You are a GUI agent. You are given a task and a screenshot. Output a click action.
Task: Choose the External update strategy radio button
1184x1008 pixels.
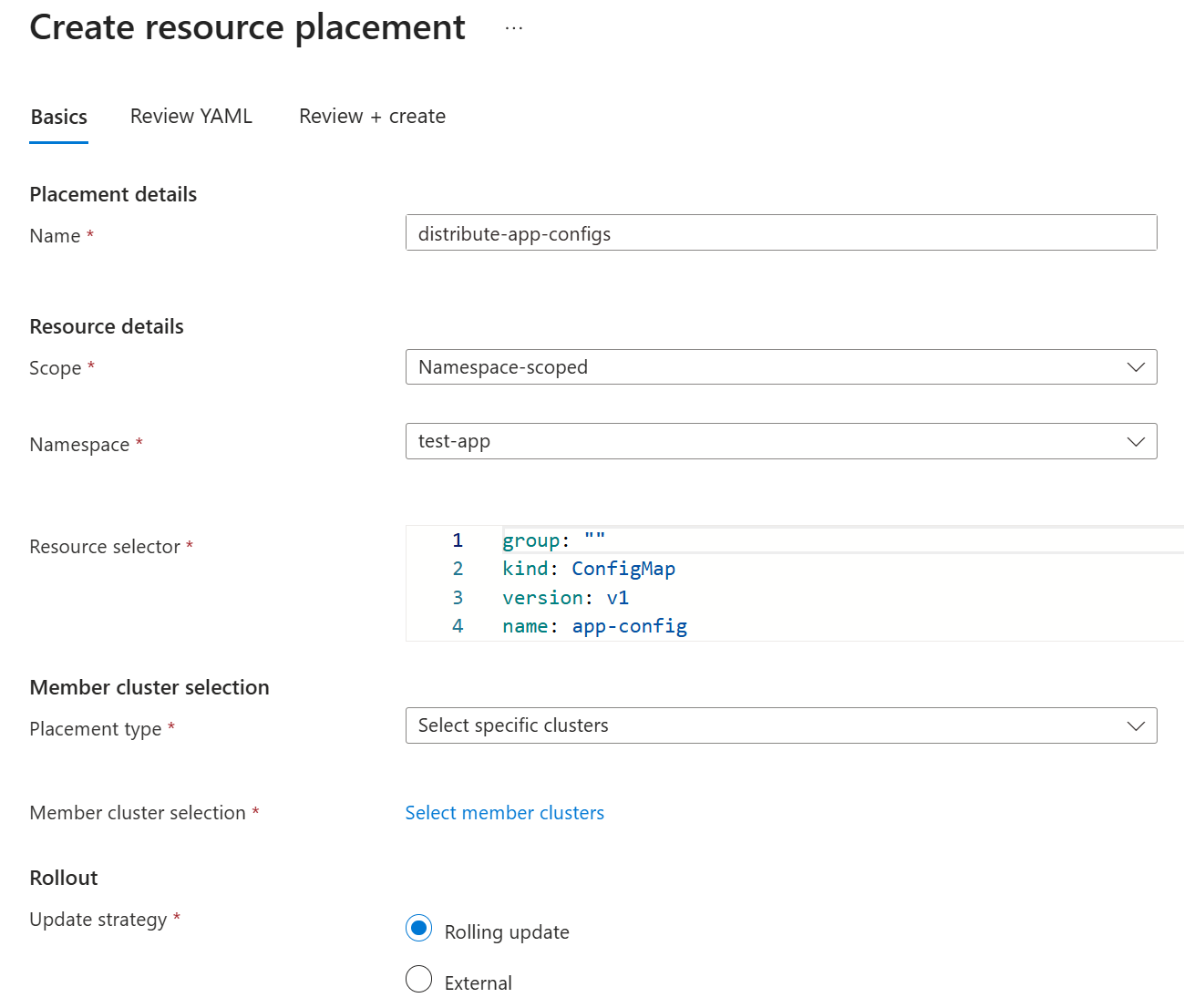[418, 979]
